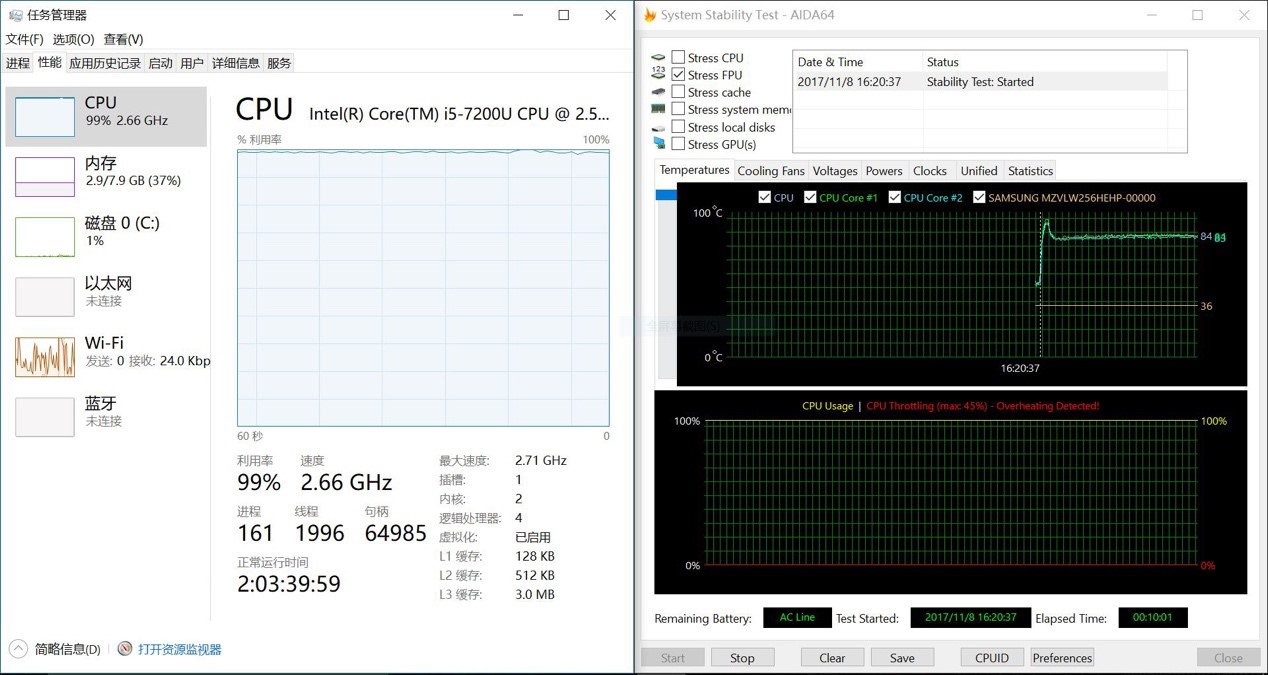1268x675 pixels.
Task: Select the 内存 performance thumbnail
Action: click(45, 177)
